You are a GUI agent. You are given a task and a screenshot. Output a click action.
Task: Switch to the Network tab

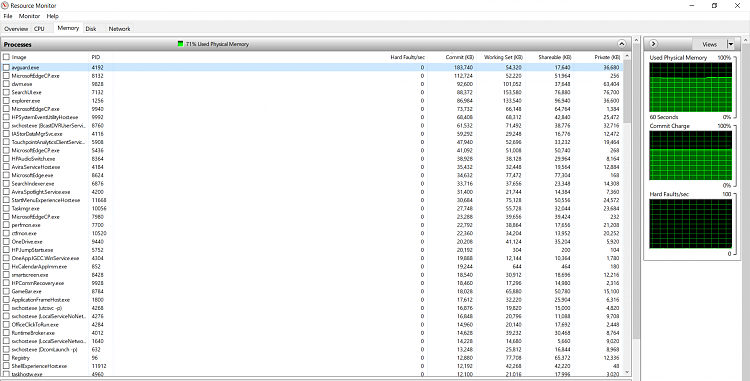tap(120, 29)
